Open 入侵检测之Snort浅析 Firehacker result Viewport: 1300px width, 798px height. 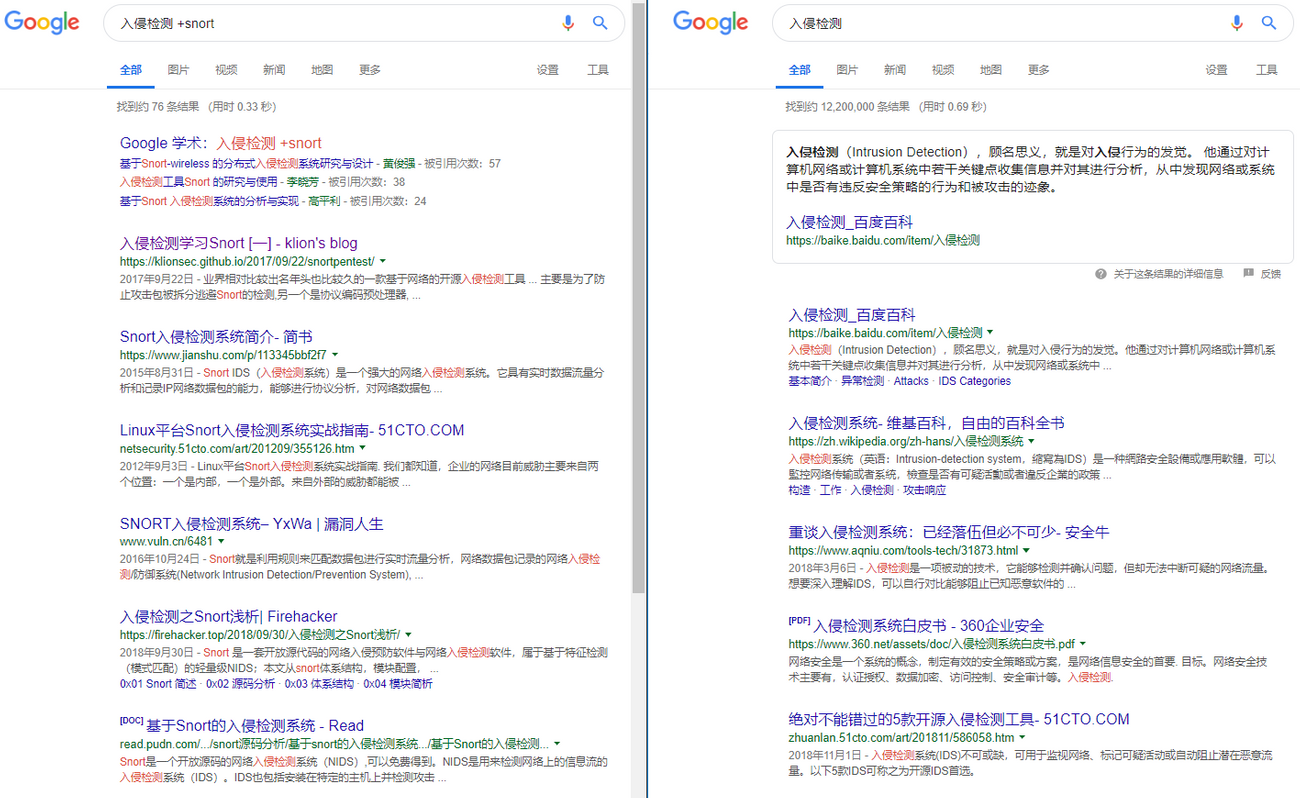click(228, 616)
